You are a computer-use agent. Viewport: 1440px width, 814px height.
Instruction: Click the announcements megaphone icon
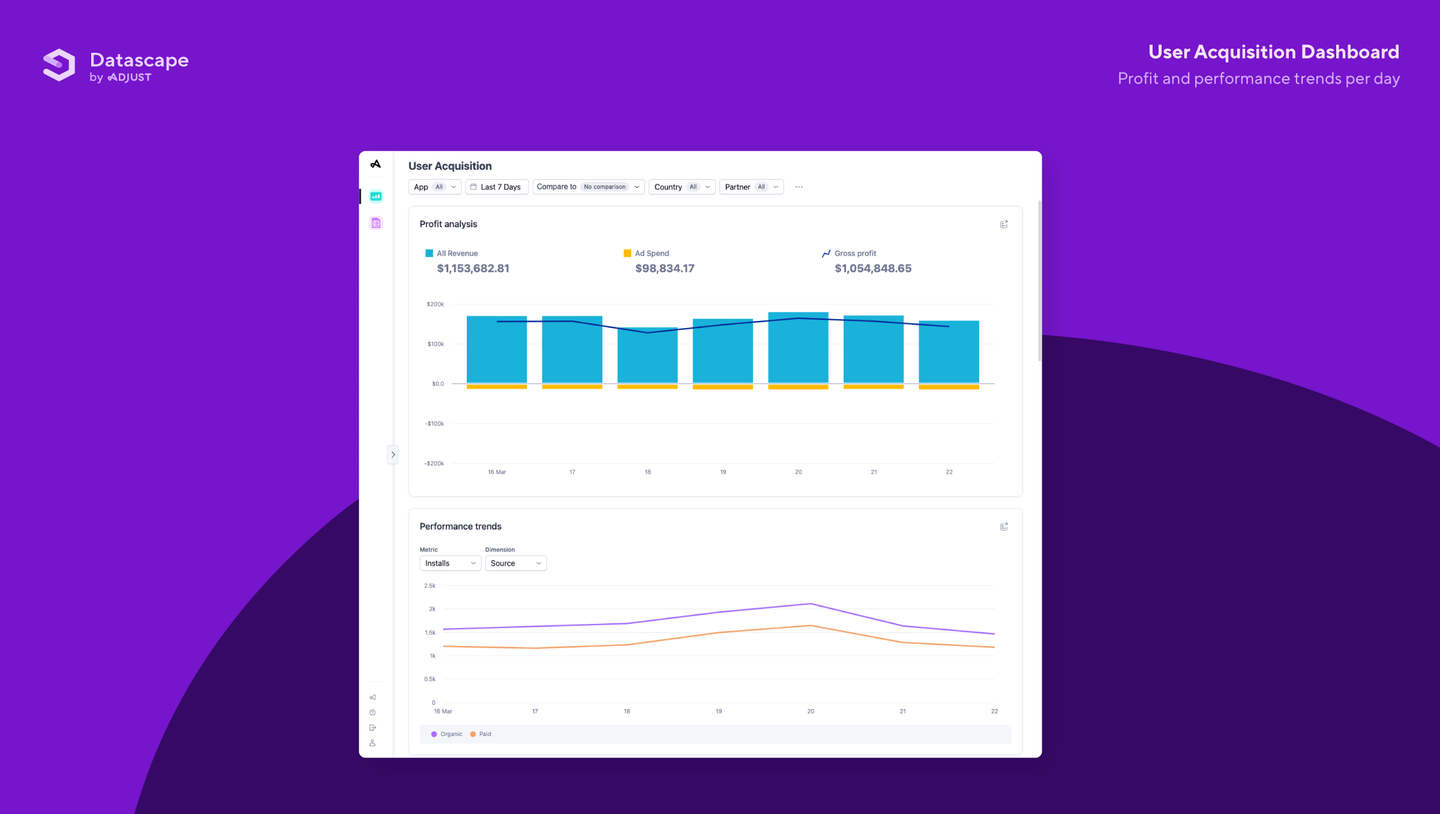click(x=373, y=697)
